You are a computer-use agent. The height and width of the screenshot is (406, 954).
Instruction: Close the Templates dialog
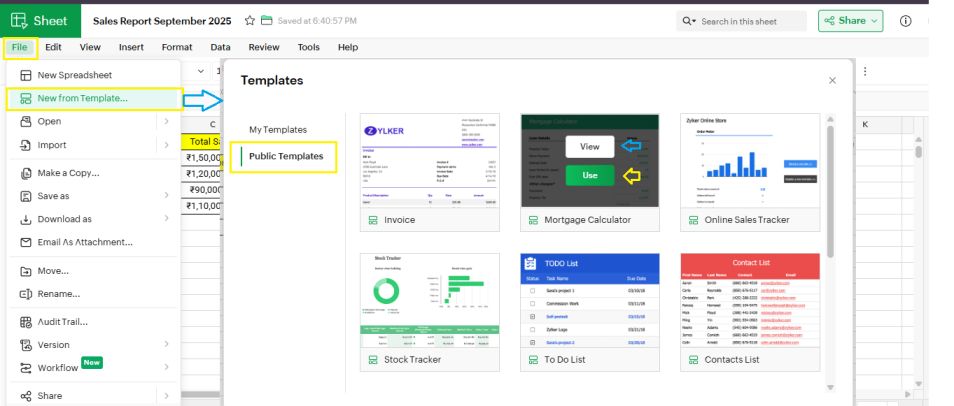[x=832, y=80]
